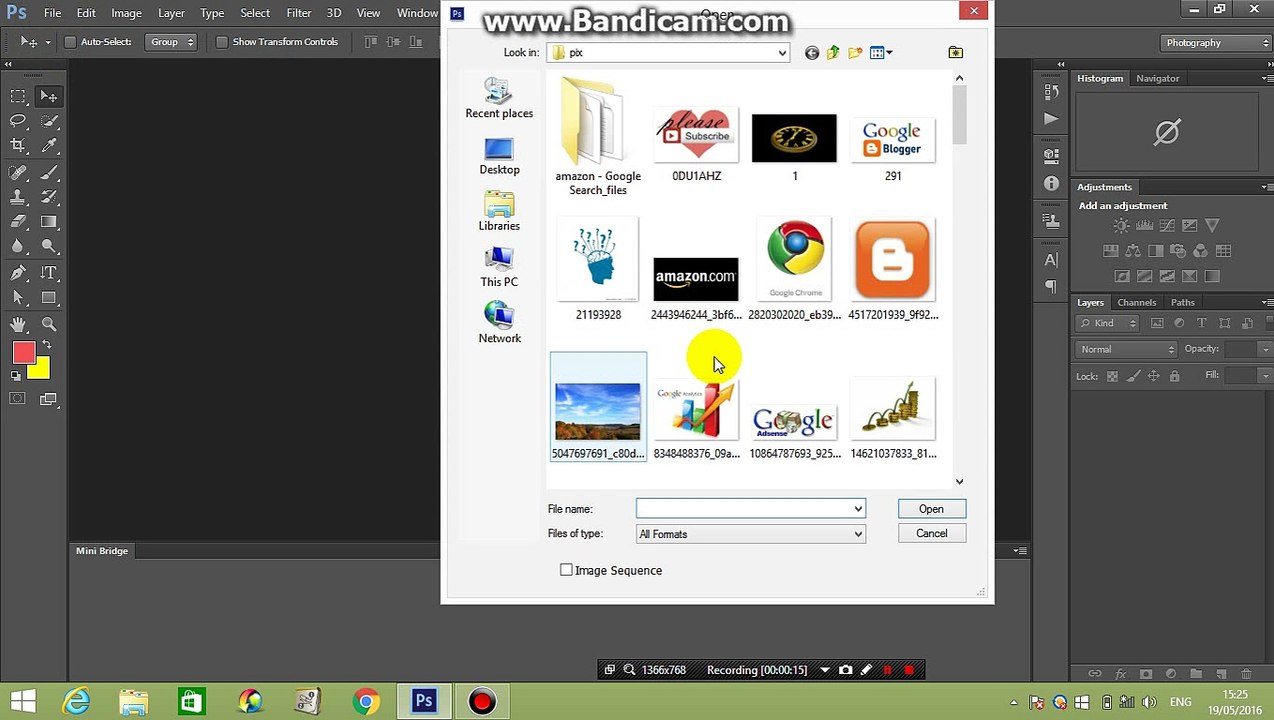Select the Rectangular Marquee tool

click(18, 96)
